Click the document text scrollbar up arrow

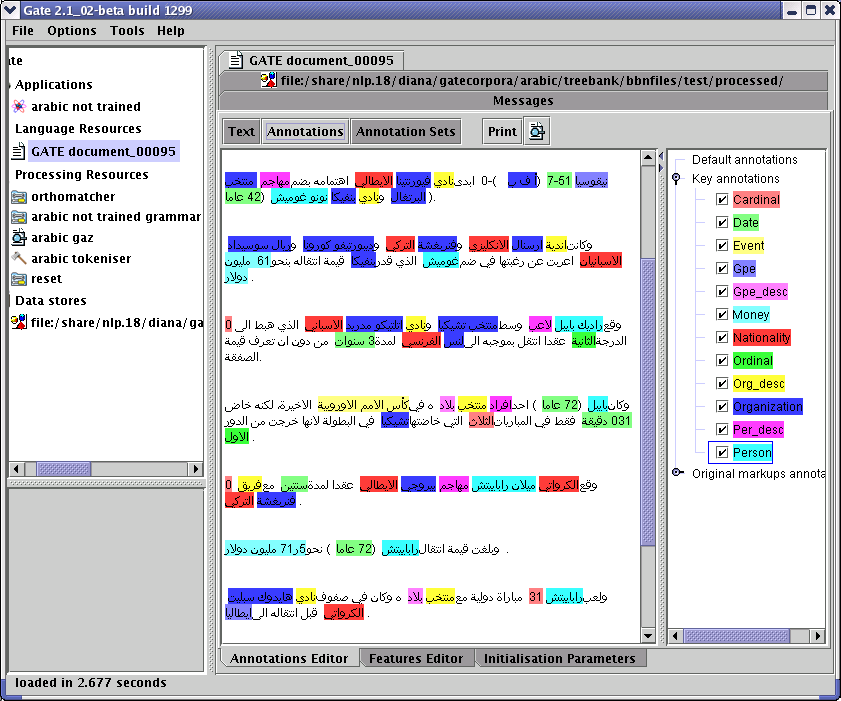tap(648, 157)
